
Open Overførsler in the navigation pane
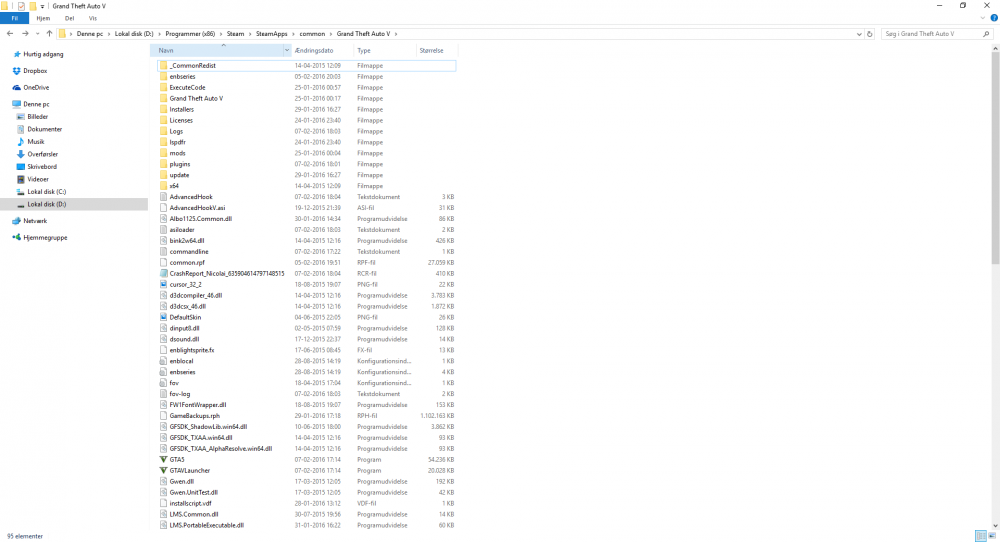42,154
